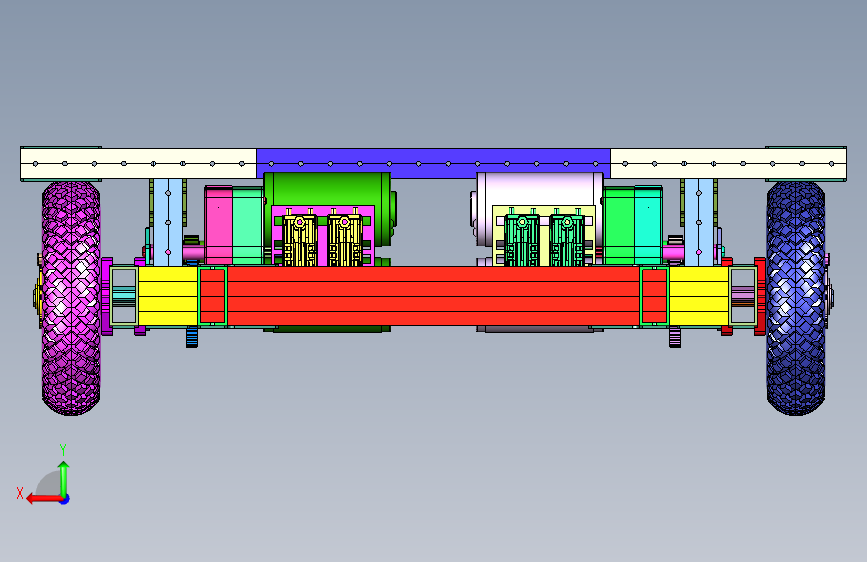The height and width of the screenshot is (562, 867).
Task: Select the teal gearbox pair on white motor
Action: pyautogui.click(x=544, y=240)
